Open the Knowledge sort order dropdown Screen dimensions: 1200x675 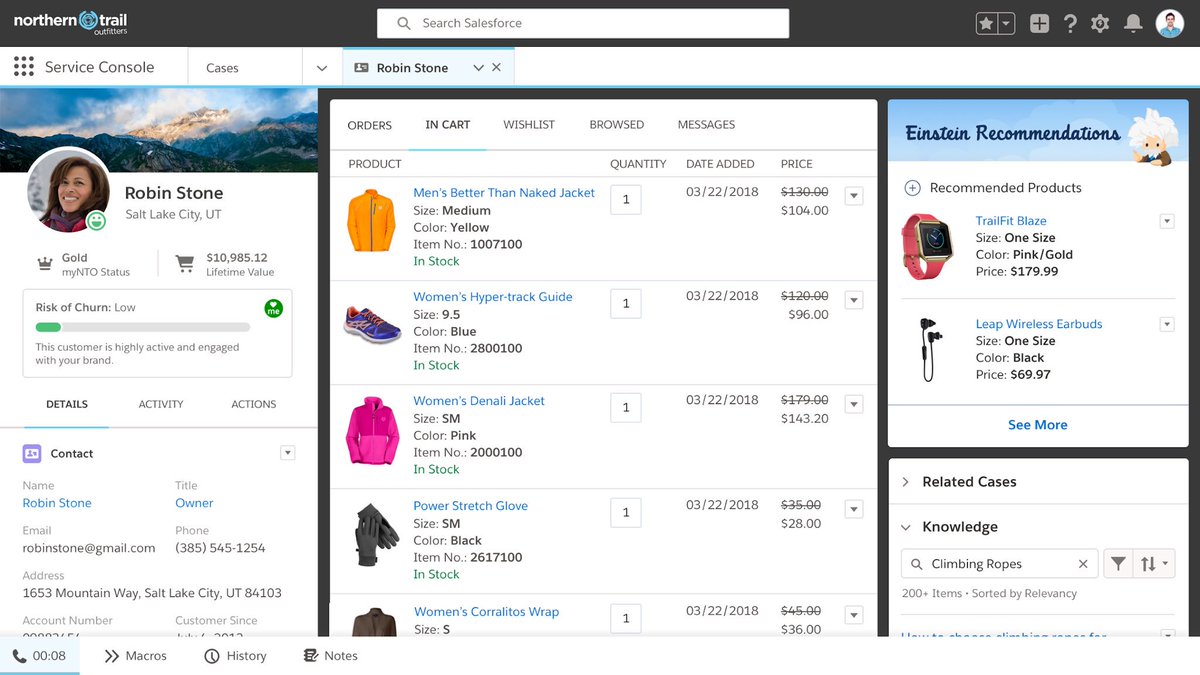1155,564
